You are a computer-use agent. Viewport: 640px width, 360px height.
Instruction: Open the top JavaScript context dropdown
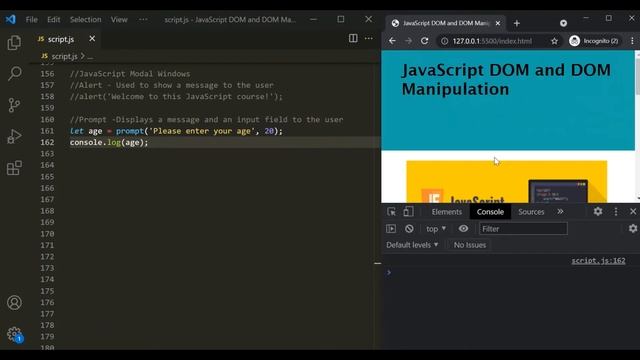pyautogui.click(x=436, y=229)
